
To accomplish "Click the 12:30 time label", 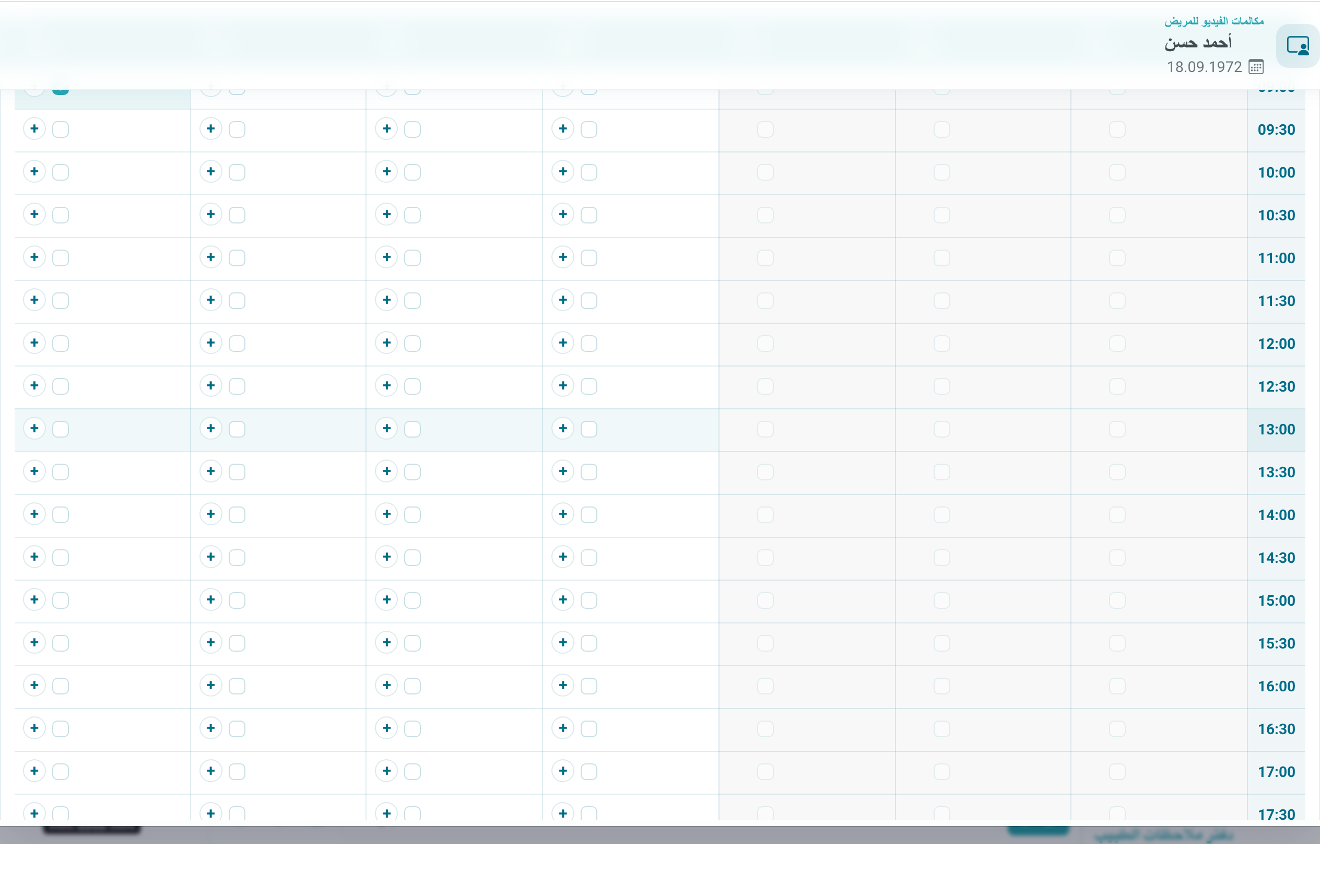I will pyautogui.click(x=1276, y=387).
